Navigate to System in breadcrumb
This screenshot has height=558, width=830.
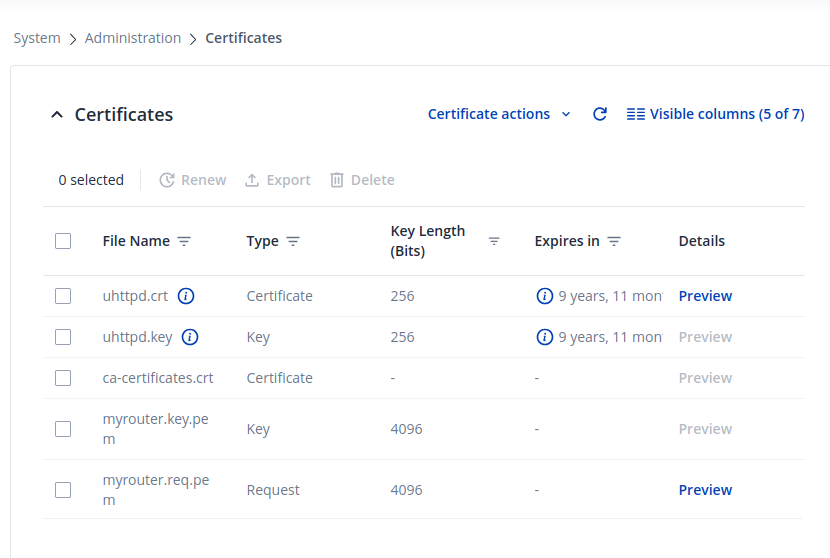point(37,38)
